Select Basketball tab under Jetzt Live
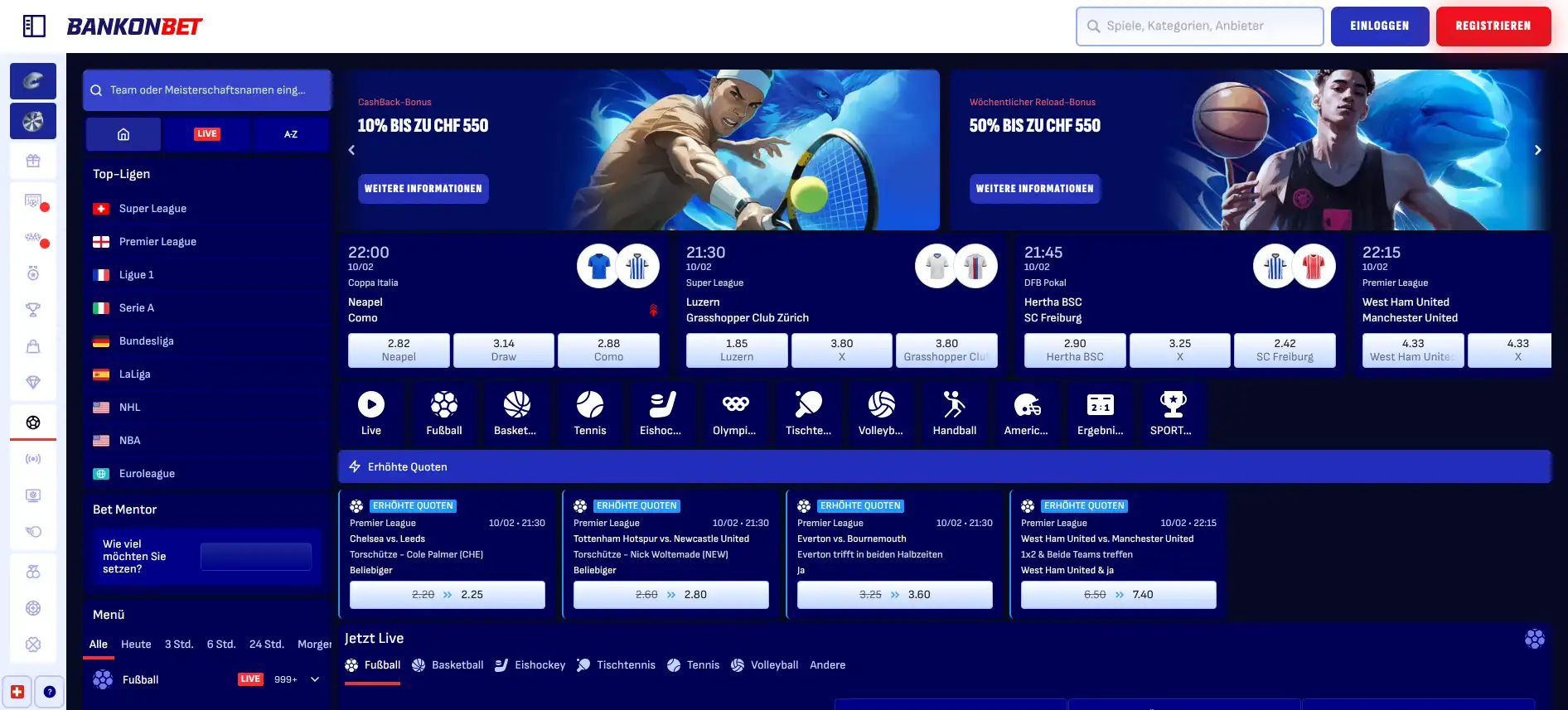 pyautogui.click(x=448, y=665)
